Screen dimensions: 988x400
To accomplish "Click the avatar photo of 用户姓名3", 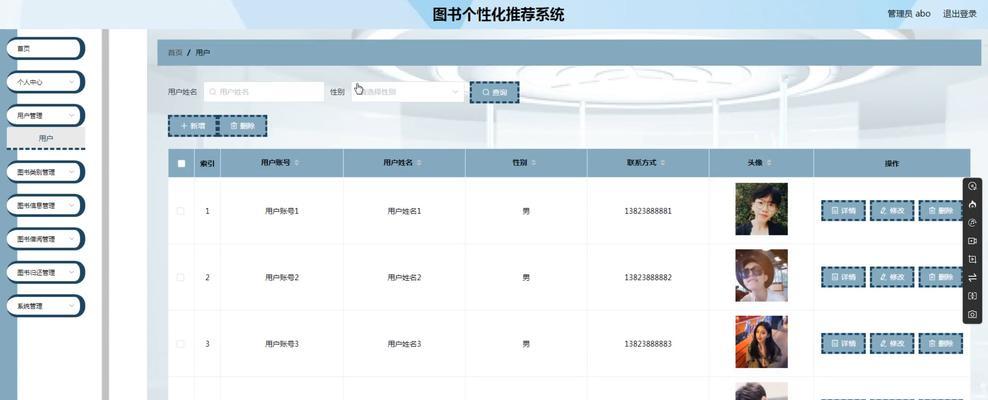I will (761, 342).
